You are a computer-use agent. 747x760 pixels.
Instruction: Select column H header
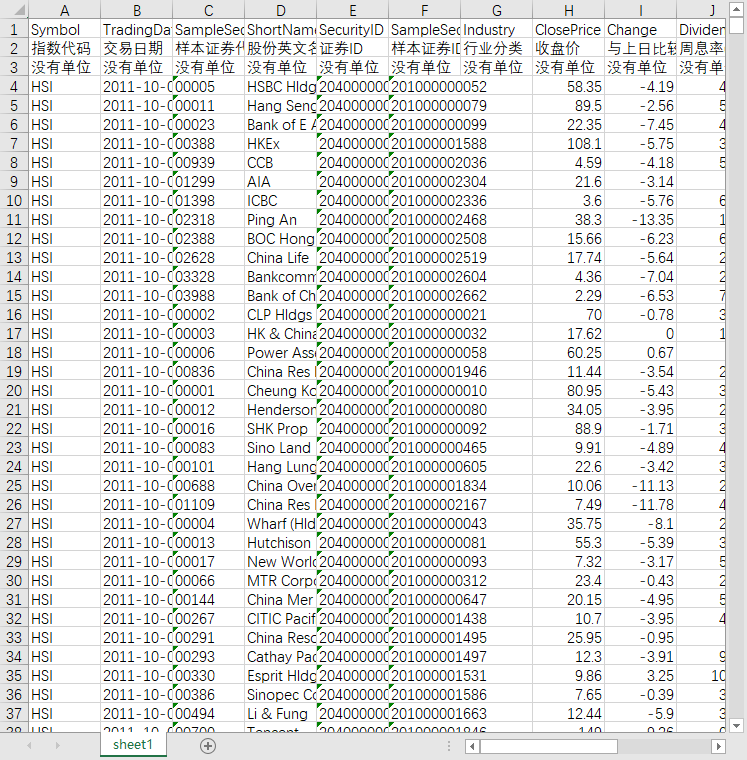click(x=569, y=10)
